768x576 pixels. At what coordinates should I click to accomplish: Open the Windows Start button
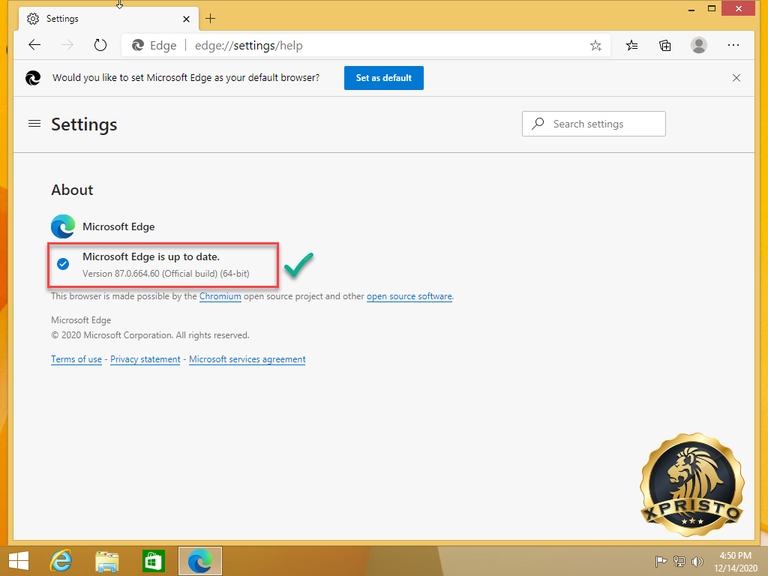19,561
